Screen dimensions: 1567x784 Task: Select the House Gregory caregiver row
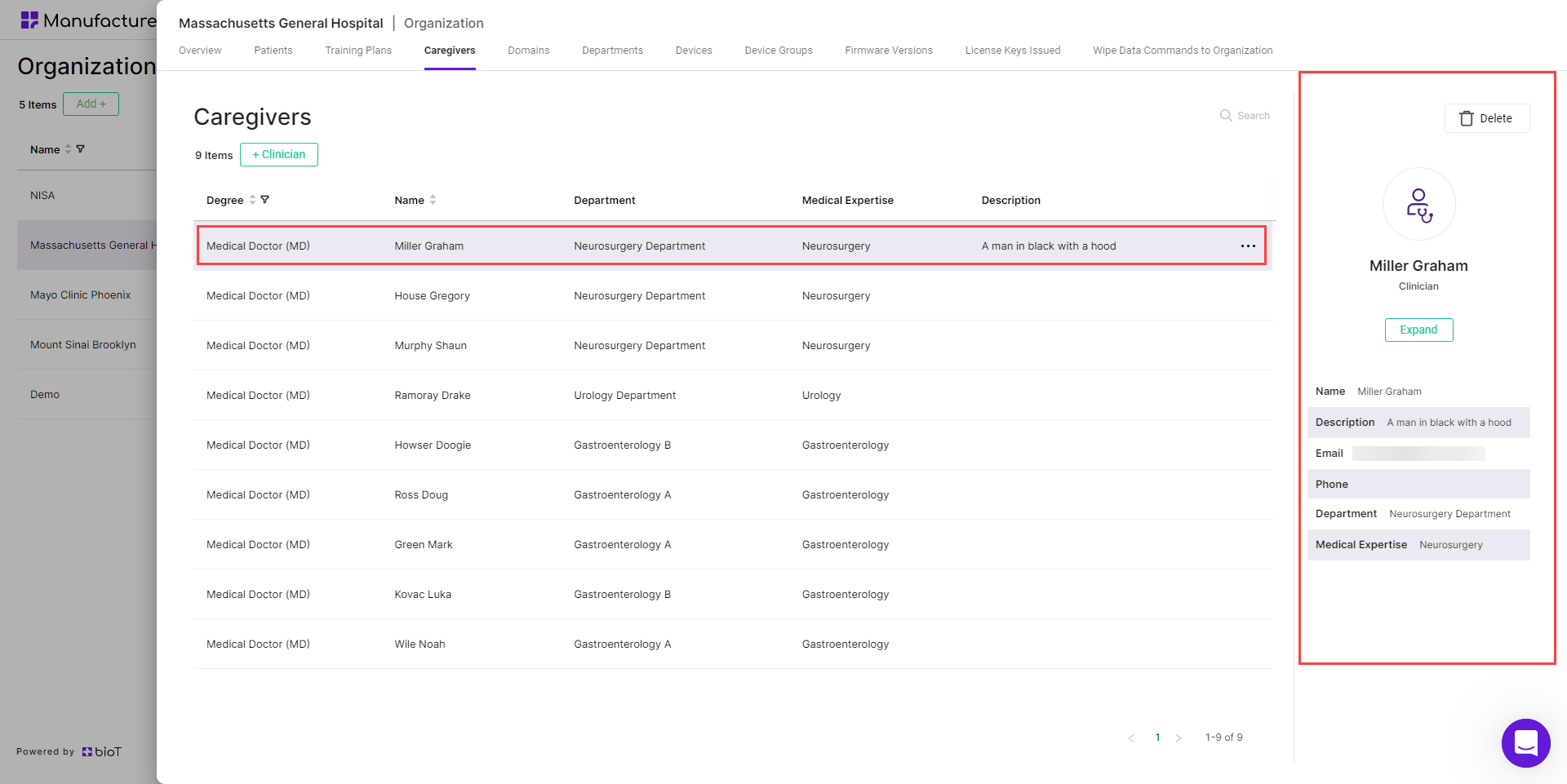pos(732,296)
